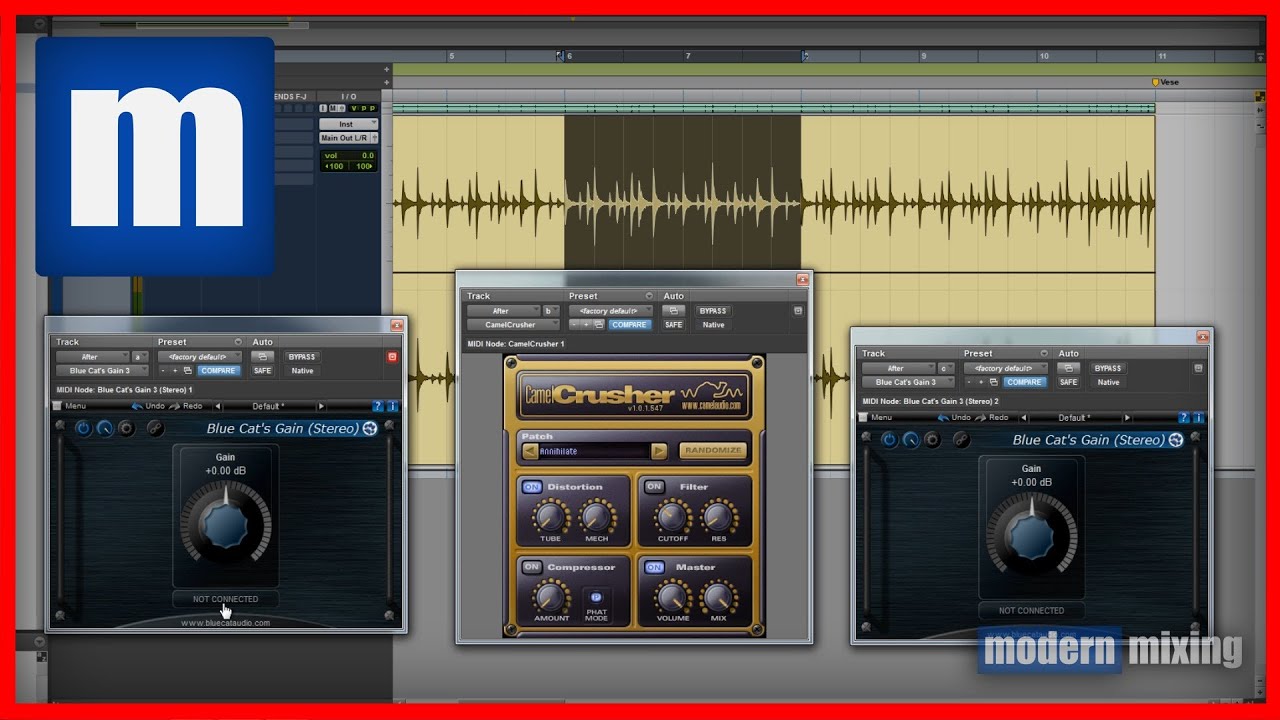The height and width of the screenshot is (720, 1280).
Task: Click target icon in CamelCrusher plugin header
Action: (798, 311)
